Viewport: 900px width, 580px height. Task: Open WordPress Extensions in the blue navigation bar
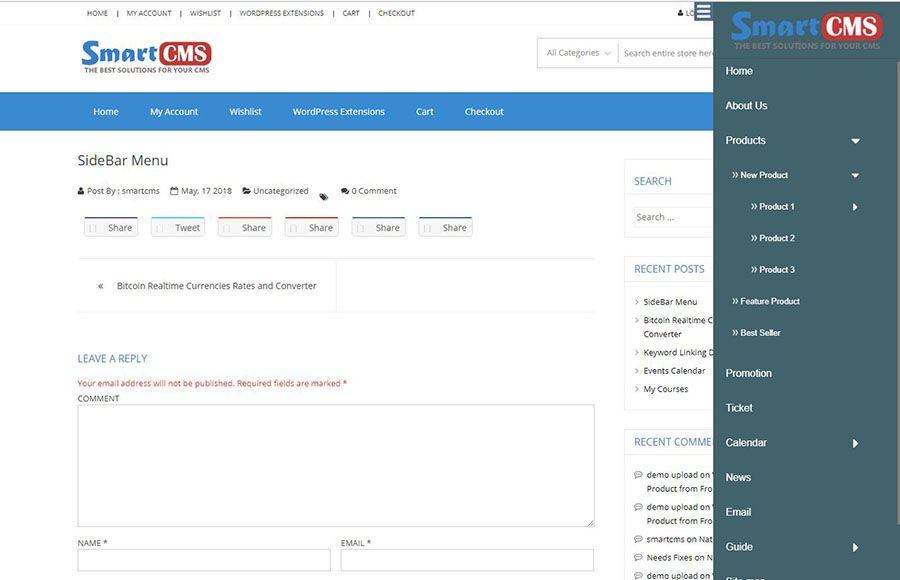tap(339, 111)
